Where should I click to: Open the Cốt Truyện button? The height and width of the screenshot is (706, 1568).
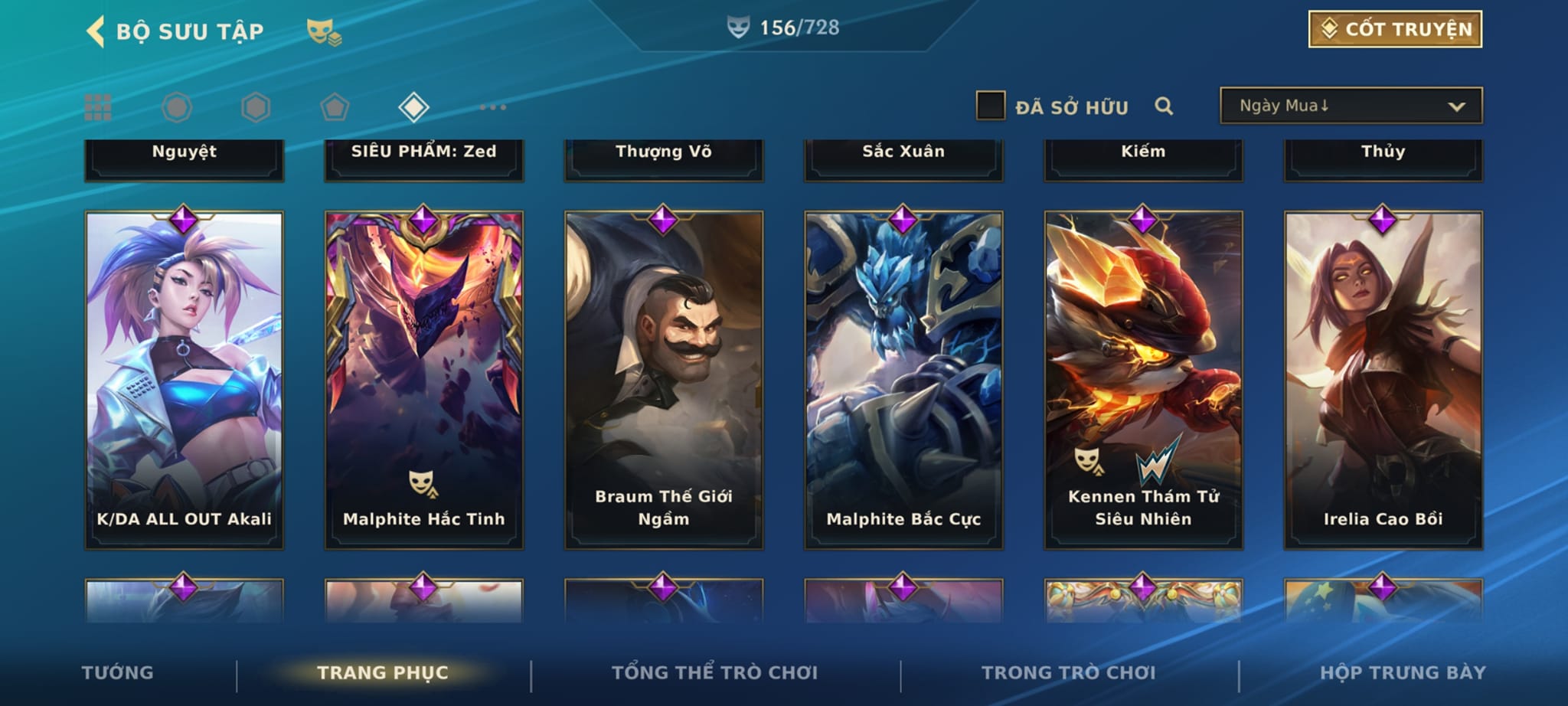tap(1395, 29)
